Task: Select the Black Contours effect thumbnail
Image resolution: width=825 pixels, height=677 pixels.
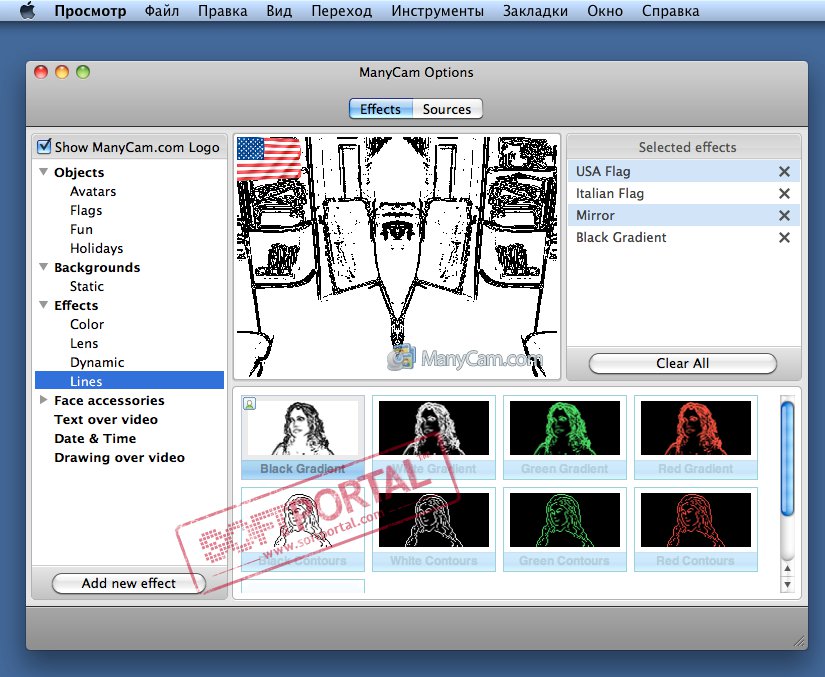Action: pos(303,529)
